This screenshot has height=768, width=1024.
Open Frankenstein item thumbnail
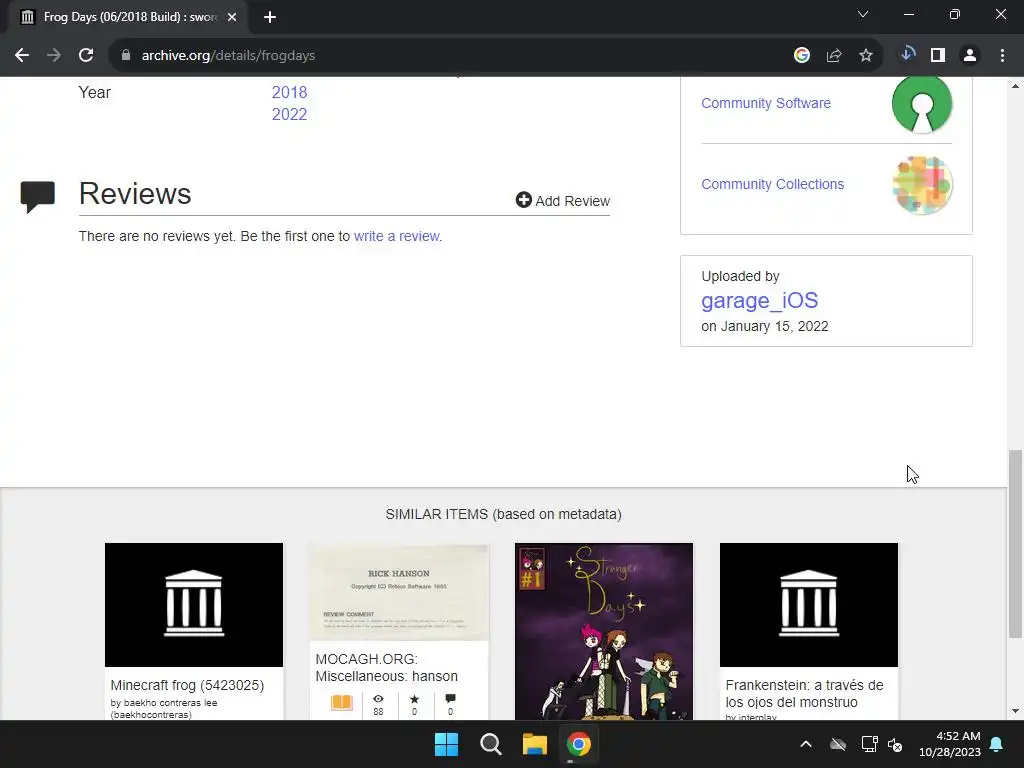809,605
